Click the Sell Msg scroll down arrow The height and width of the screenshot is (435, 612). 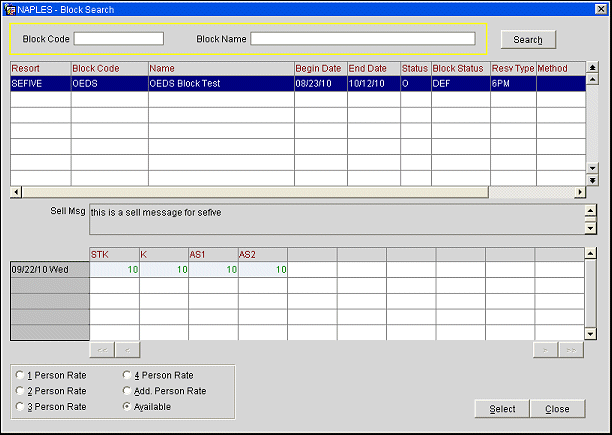point(590,227)
